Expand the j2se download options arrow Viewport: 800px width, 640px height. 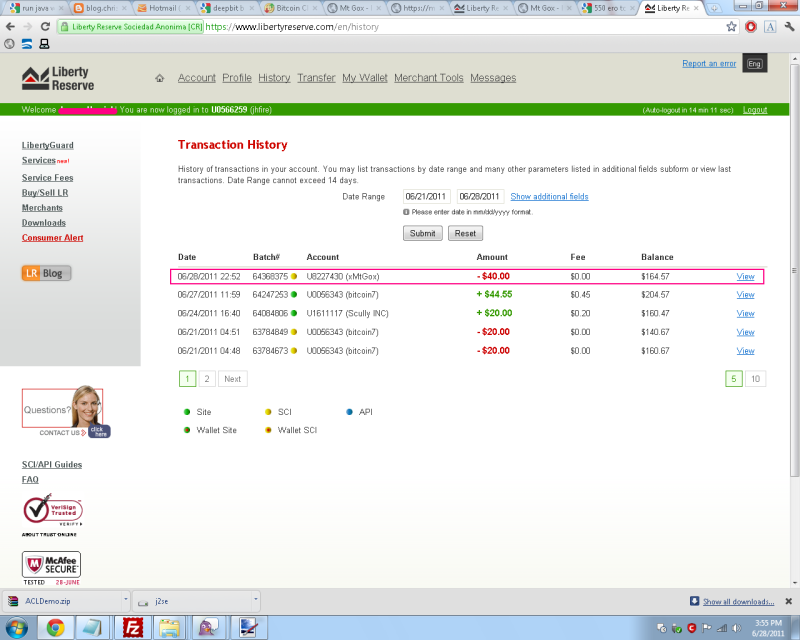point(254,601)
